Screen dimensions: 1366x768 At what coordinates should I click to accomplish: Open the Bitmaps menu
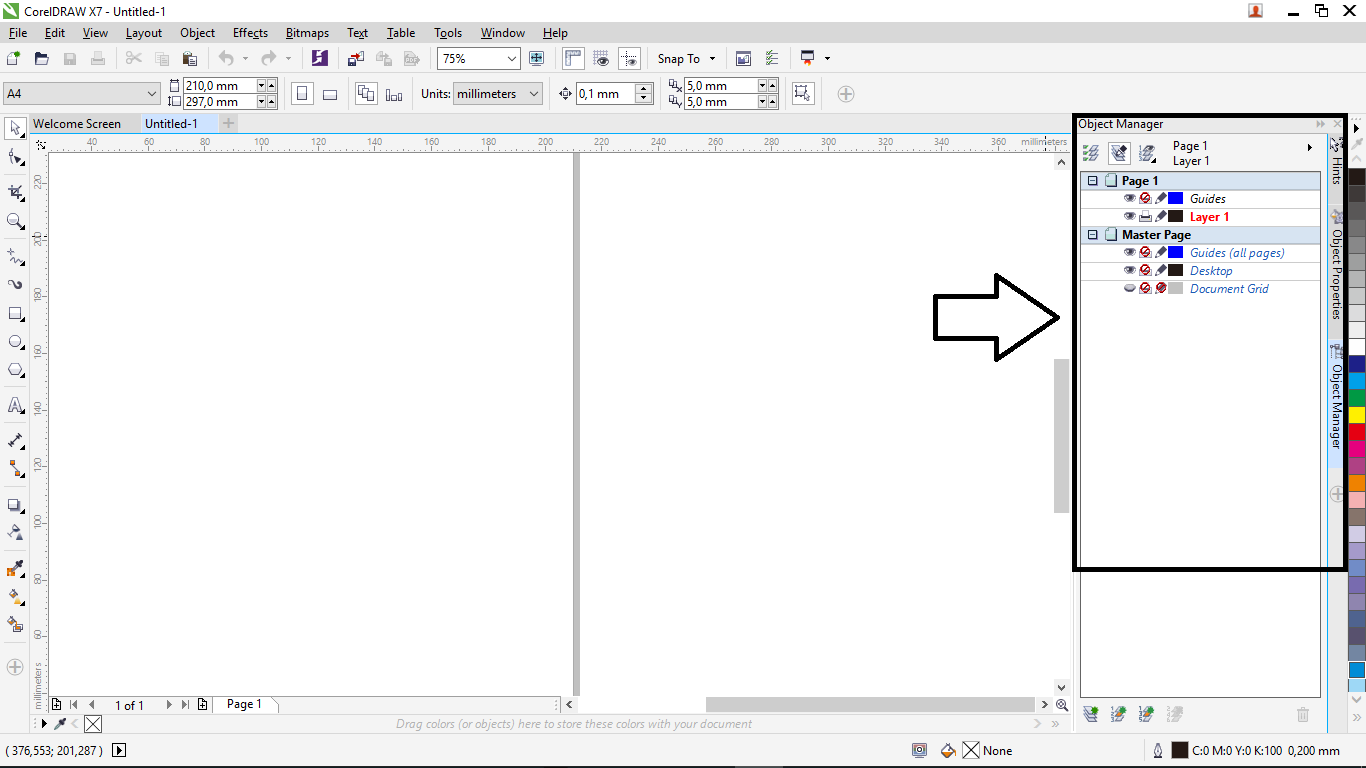tap(306, 32)
